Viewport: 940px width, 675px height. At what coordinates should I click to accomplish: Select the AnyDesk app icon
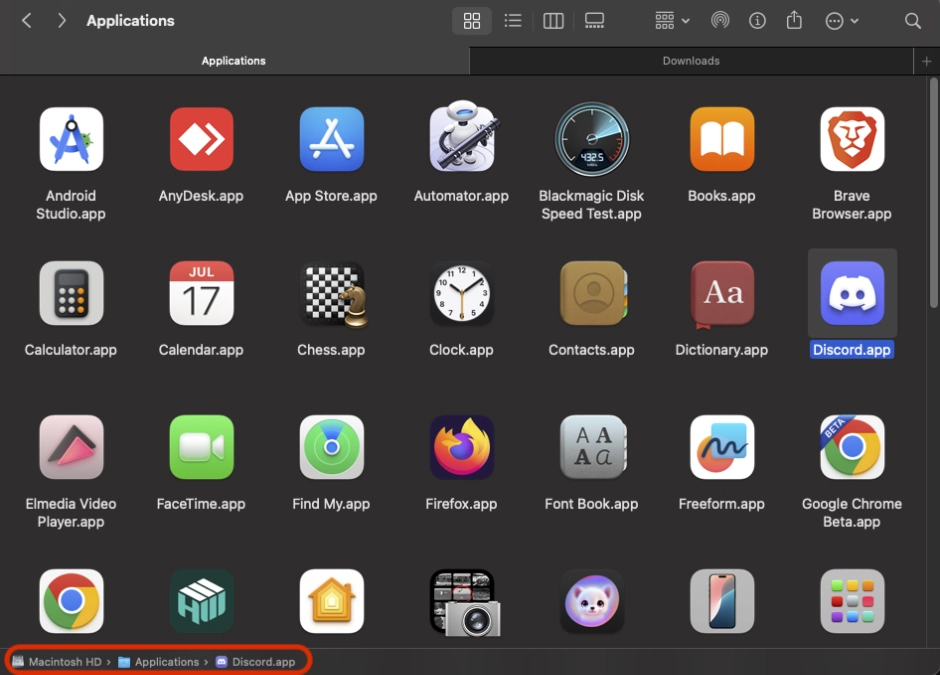click(201, 139)
